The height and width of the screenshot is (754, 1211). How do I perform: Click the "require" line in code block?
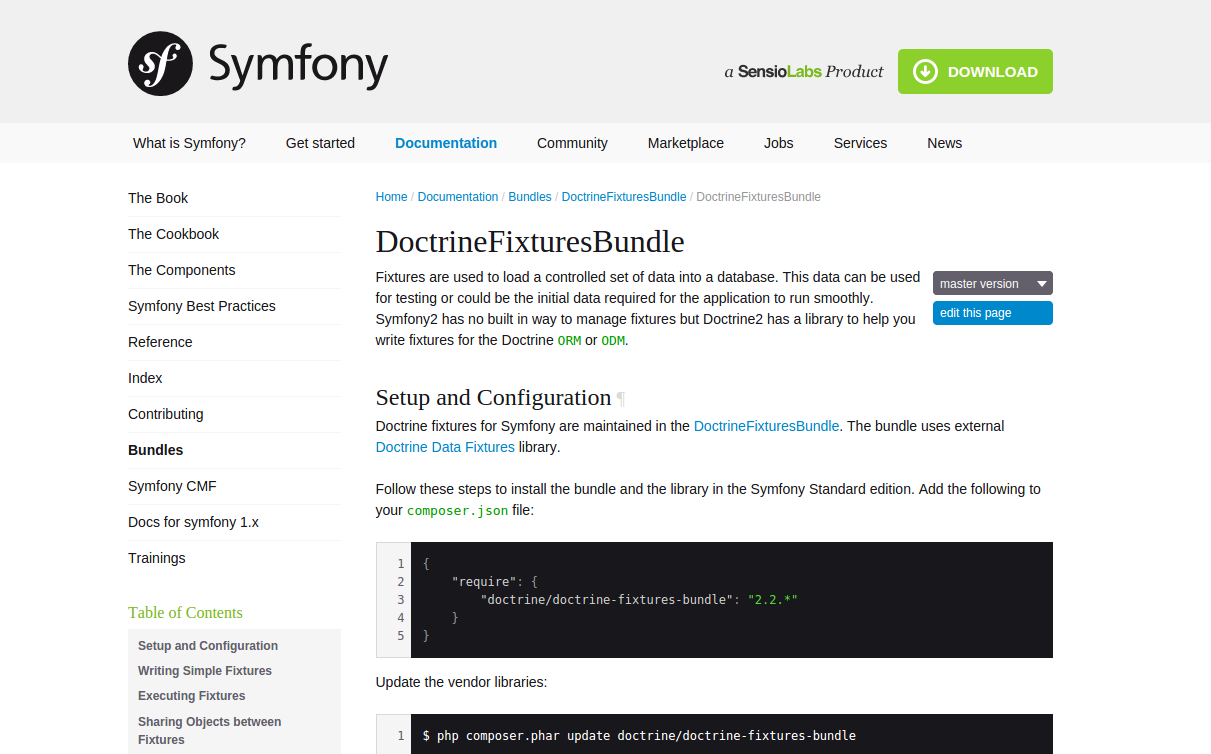tap(495, 581)
